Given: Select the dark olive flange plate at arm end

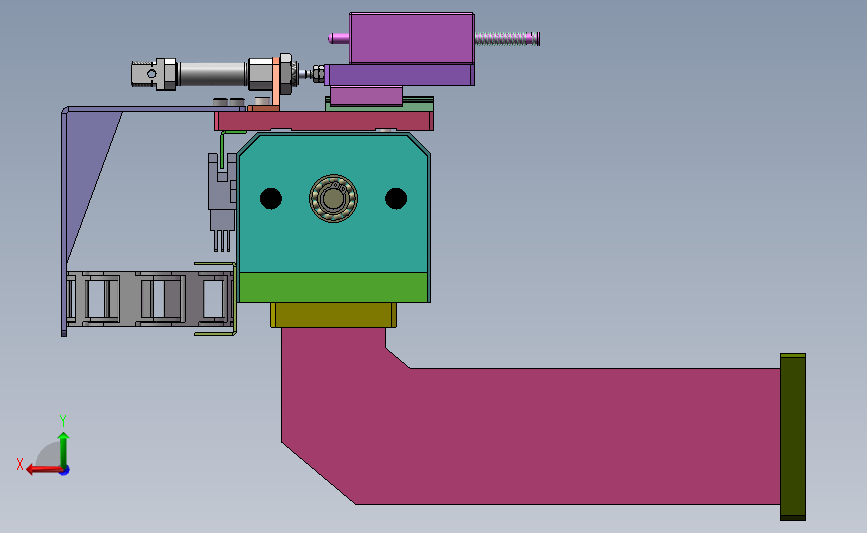Looking at the screenshot, I should click(793, 437).
